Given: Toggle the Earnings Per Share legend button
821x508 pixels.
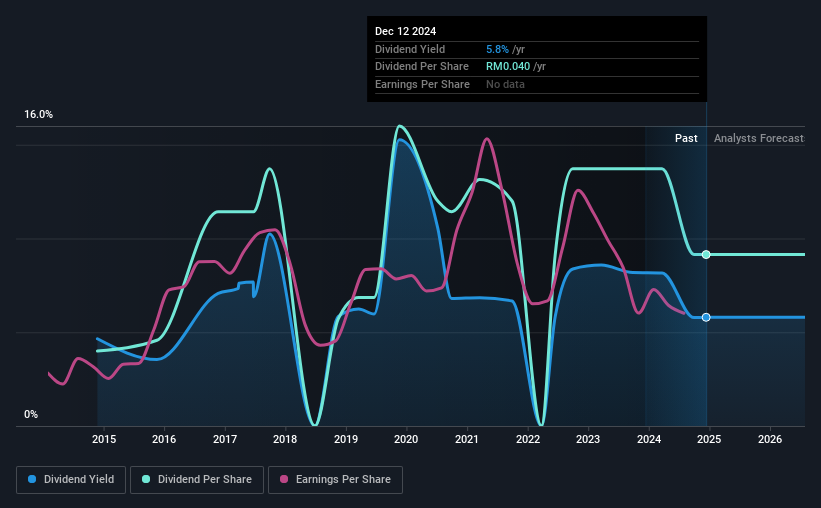Looking at the screenshot, I should click(x=335, y=480).
